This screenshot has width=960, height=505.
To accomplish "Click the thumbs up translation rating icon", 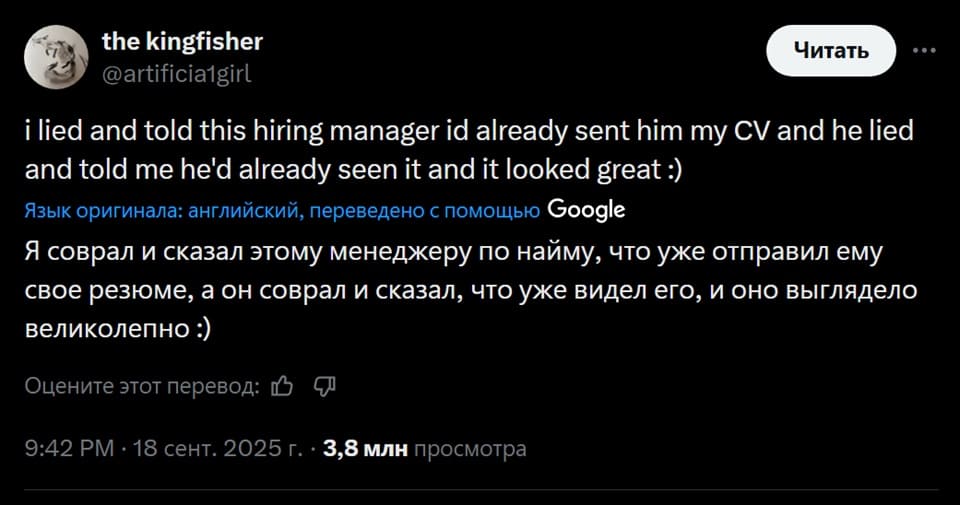I will 282,386.
